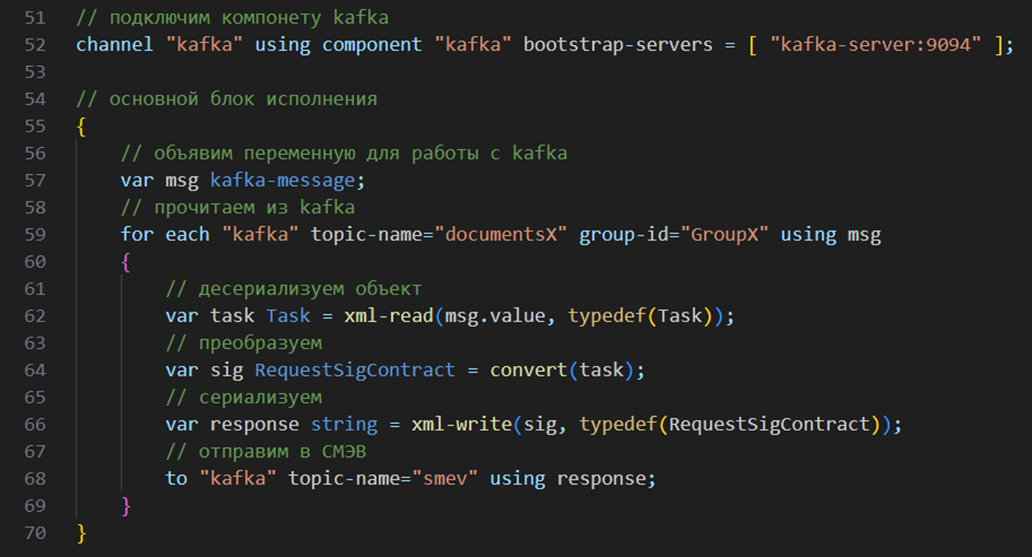1032x557 pixels.
Task: Click the RequestSigContract type on line 64
Action: click(355, 370)
